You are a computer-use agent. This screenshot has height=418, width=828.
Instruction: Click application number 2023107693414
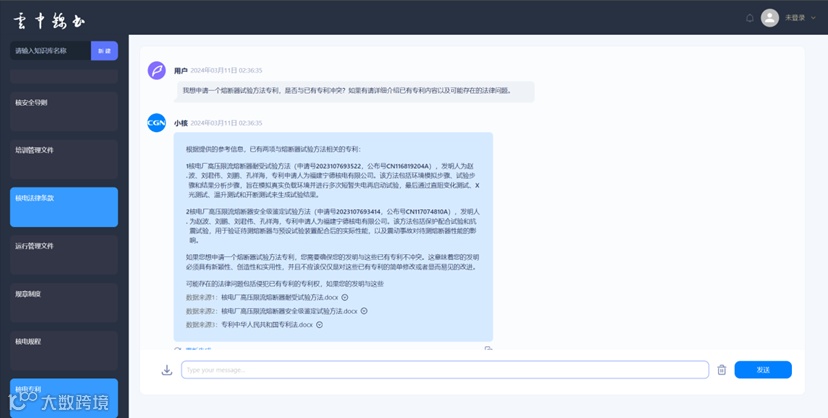[x=358, y=212]
